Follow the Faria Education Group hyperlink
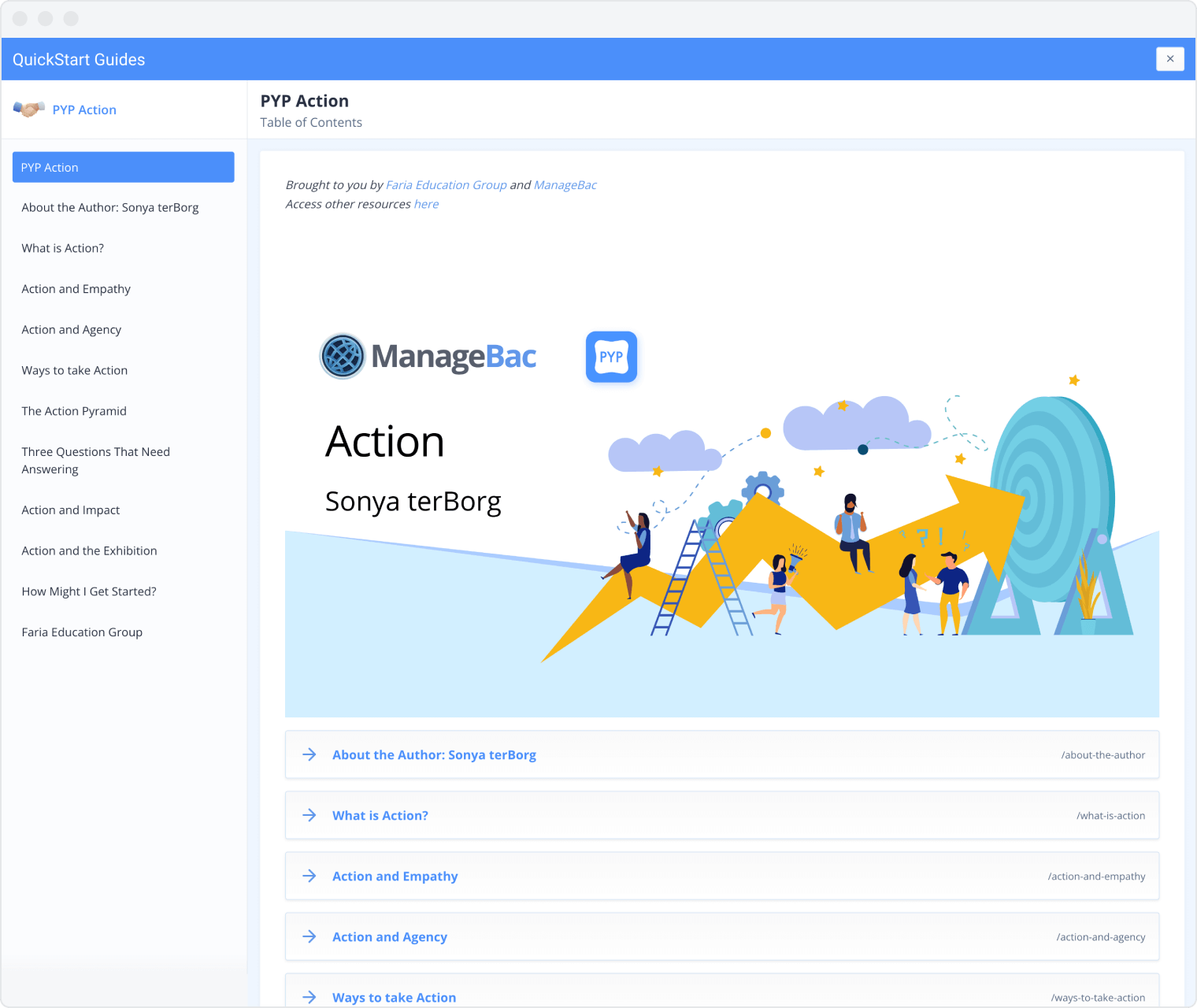1197x1008 pixels. pyautogui.click(x=447, y=185)
